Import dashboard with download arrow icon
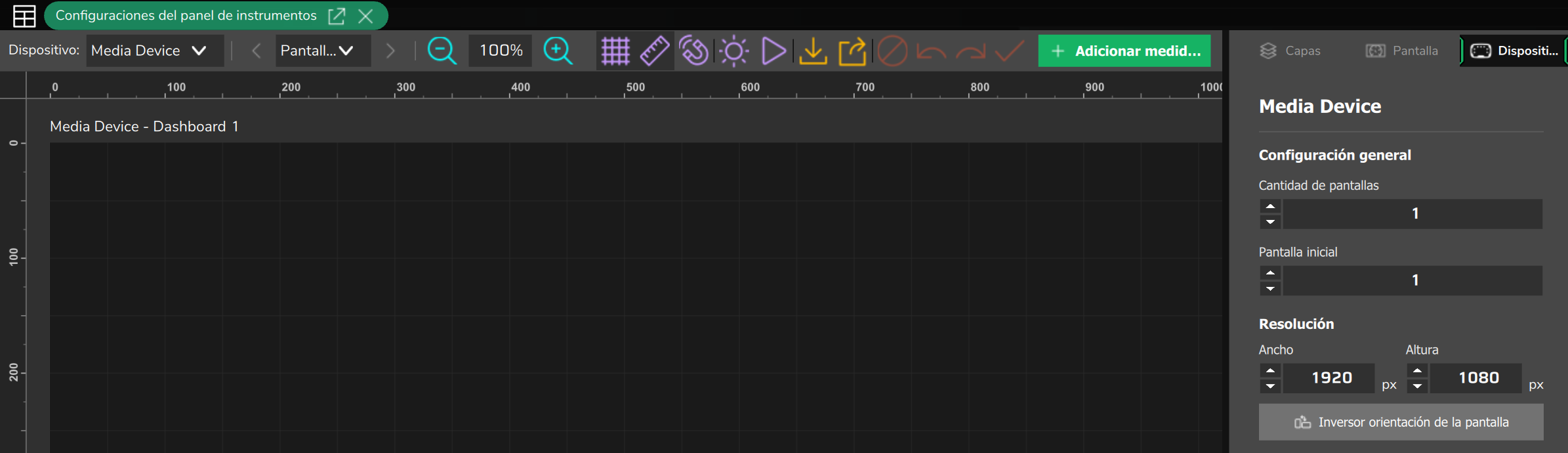1568x453 pixels. (x=813, y=51)
